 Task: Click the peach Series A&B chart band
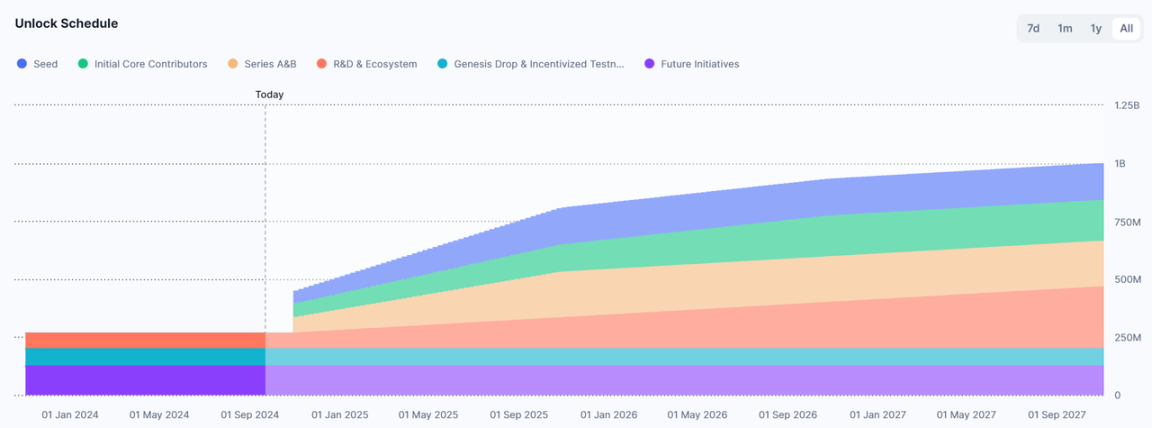tap(800, 282)
